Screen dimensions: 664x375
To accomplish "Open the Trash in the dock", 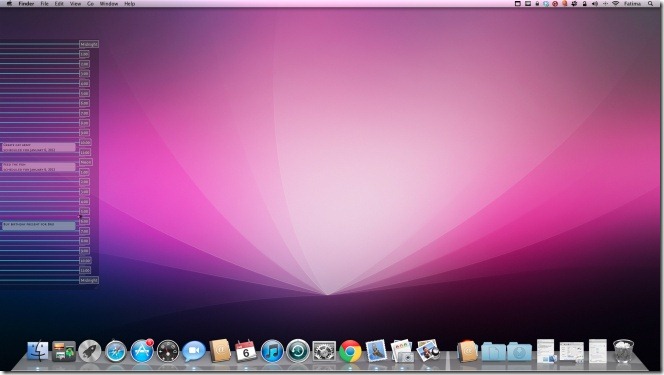I will [x=623, y=351].
